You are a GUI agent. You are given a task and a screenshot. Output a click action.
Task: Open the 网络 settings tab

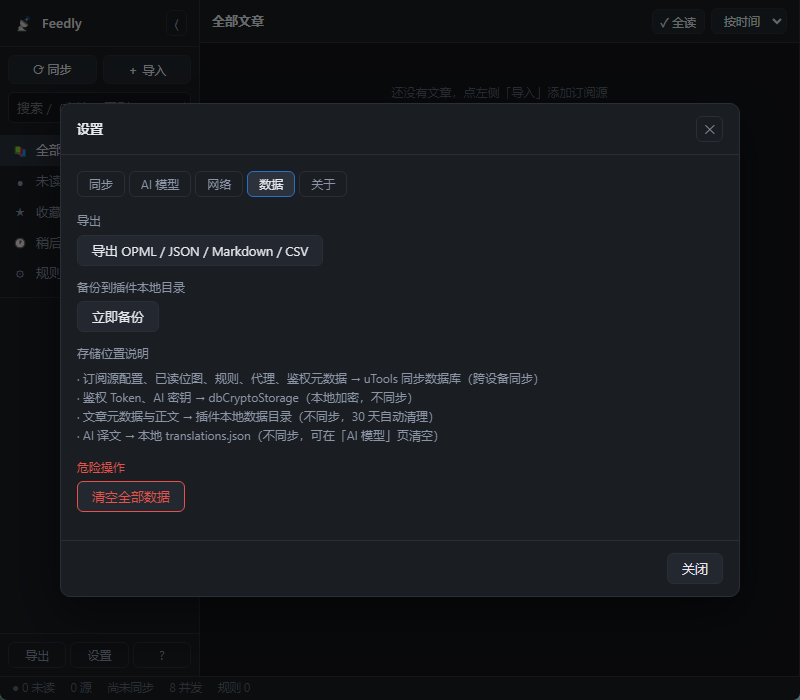pos(219,184)
